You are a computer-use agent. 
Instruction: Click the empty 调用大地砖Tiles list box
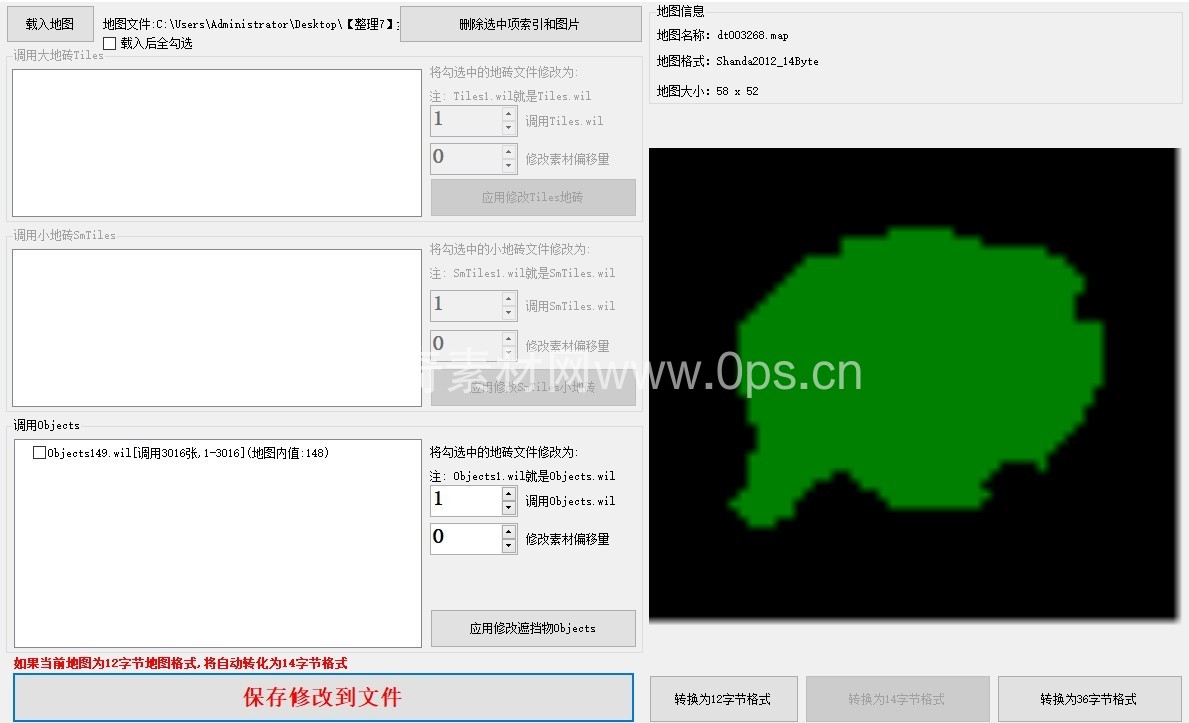(x=216, y=142)
